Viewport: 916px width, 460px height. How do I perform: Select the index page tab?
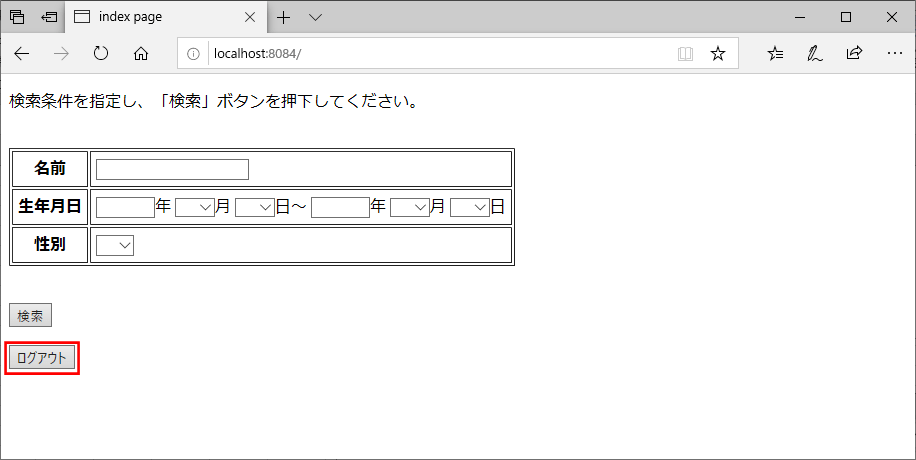point(160,17)
